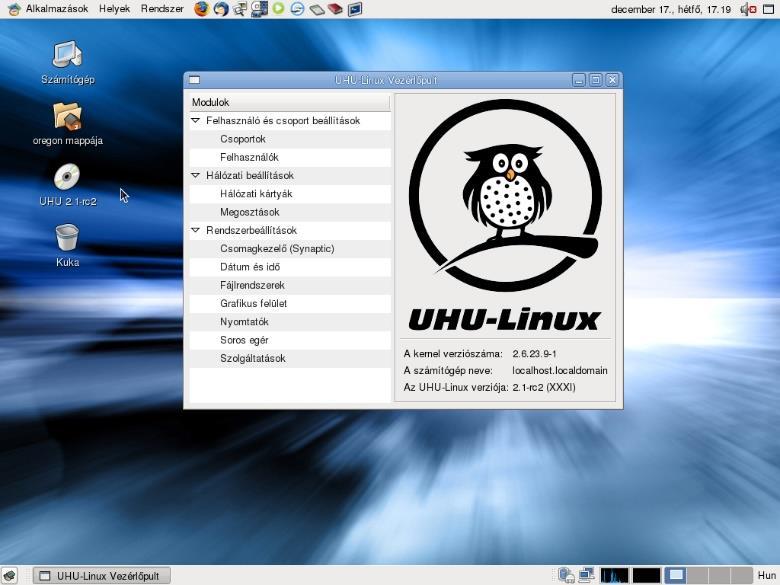Open the computer control launcher beside the messenger
780x585 pixels.
[x=259, y=9]
